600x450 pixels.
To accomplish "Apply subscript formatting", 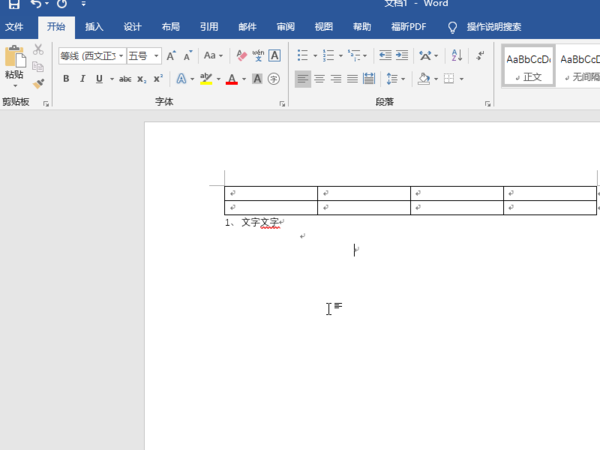I will coord(142,79).
